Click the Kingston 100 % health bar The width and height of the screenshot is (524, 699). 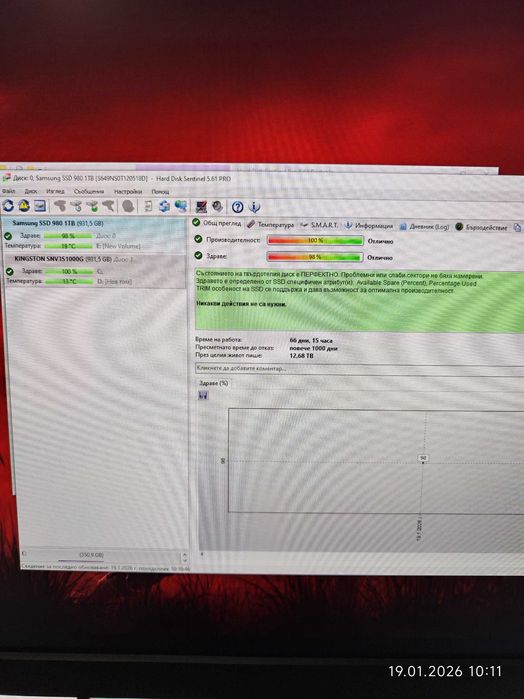[69, 271]
